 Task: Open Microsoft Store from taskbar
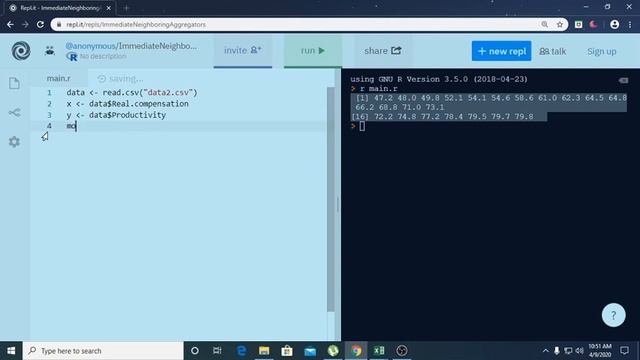[287, 351]
